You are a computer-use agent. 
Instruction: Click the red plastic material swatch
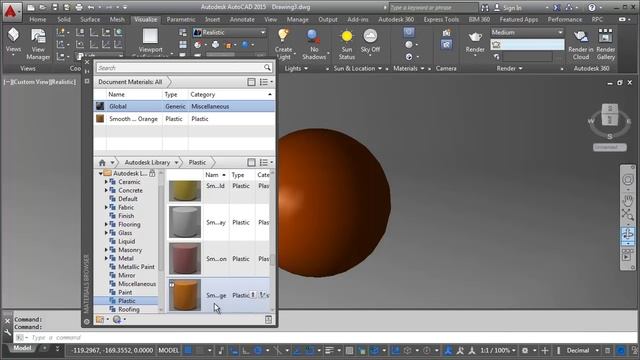click(x=185, y=258)
